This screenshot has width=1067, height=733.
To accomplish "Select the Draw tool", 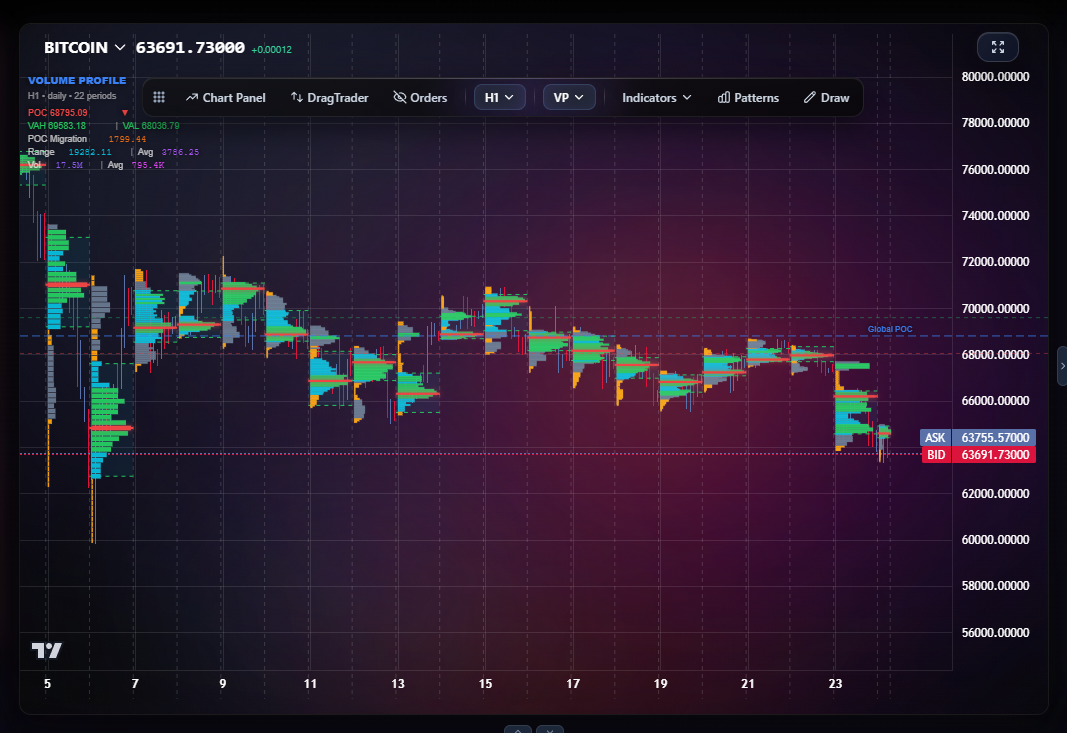I will tap(826, 97).
